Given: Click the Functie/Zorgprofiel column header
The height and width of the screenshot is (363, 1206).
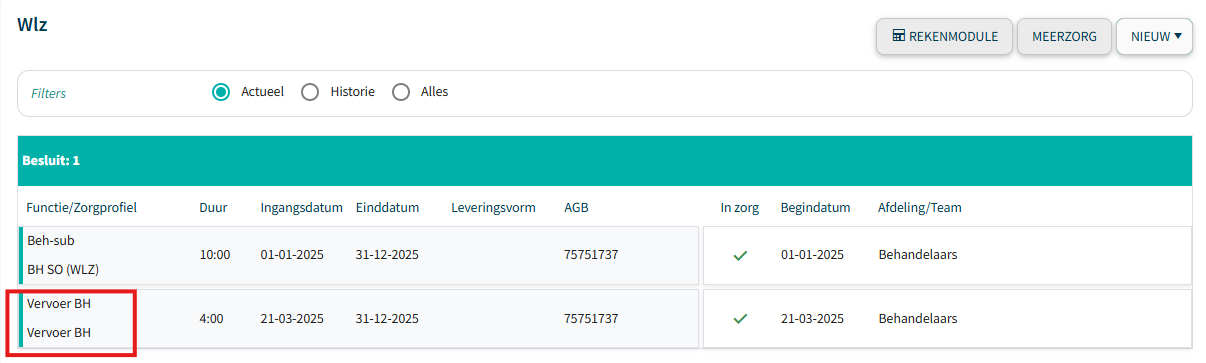Looking at the screenshot, I should tap(82, 208).
